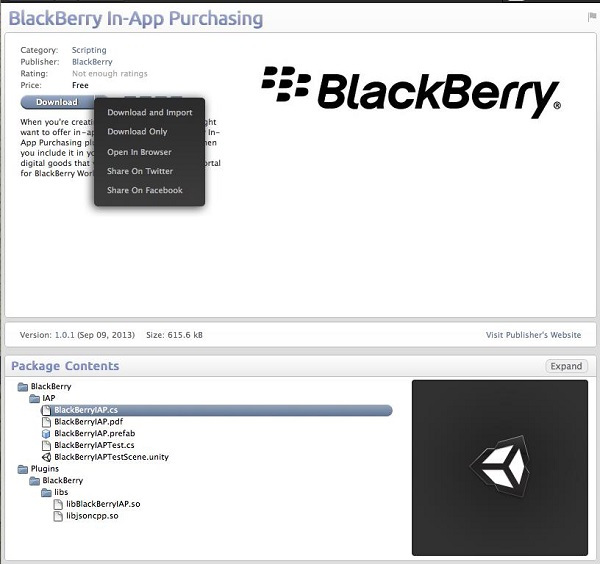Choose Download and Import from the menu
The width and height of the screenshot is (600, 564).
[150, 112]
